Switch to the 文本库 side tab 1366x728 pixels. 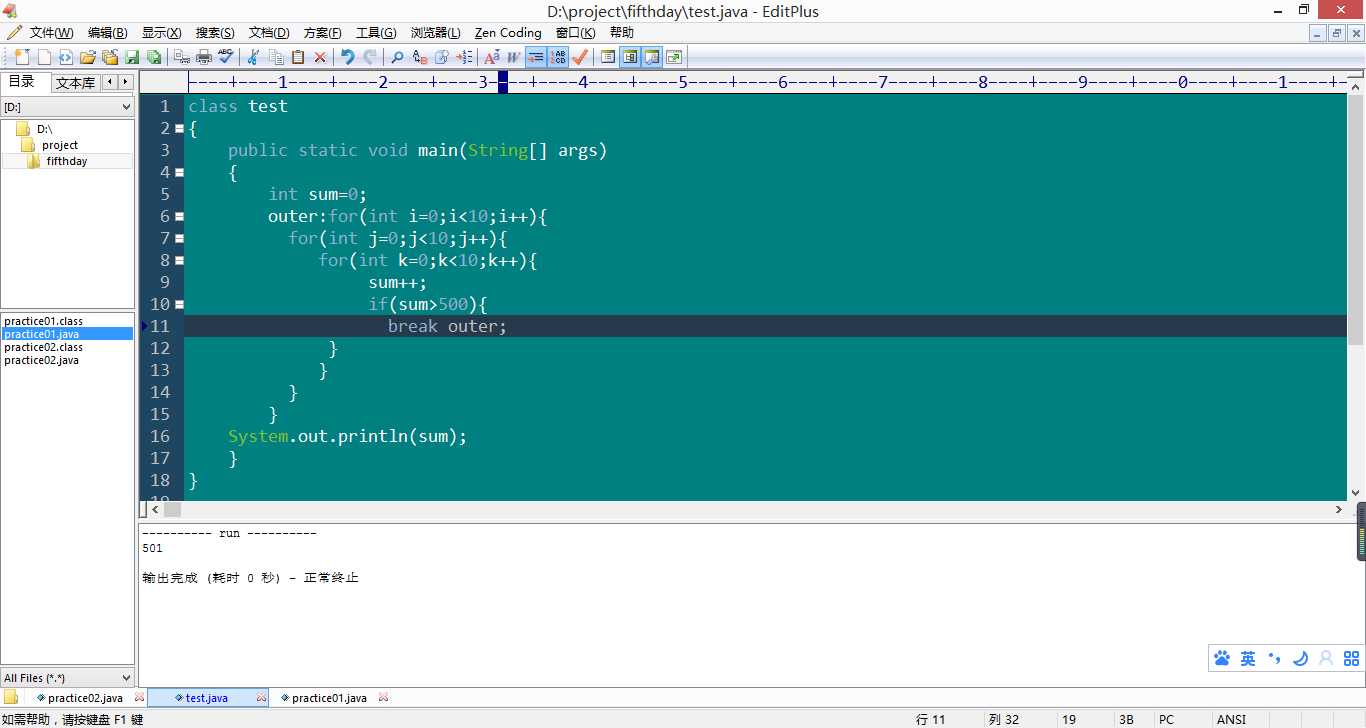pos(75,83)
